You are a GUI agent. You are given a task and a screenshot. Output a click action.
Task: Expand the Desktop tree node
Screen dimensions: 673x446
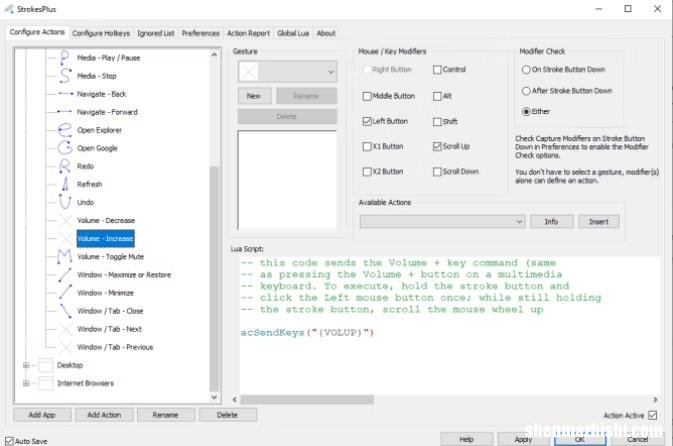tap(26, 365)
